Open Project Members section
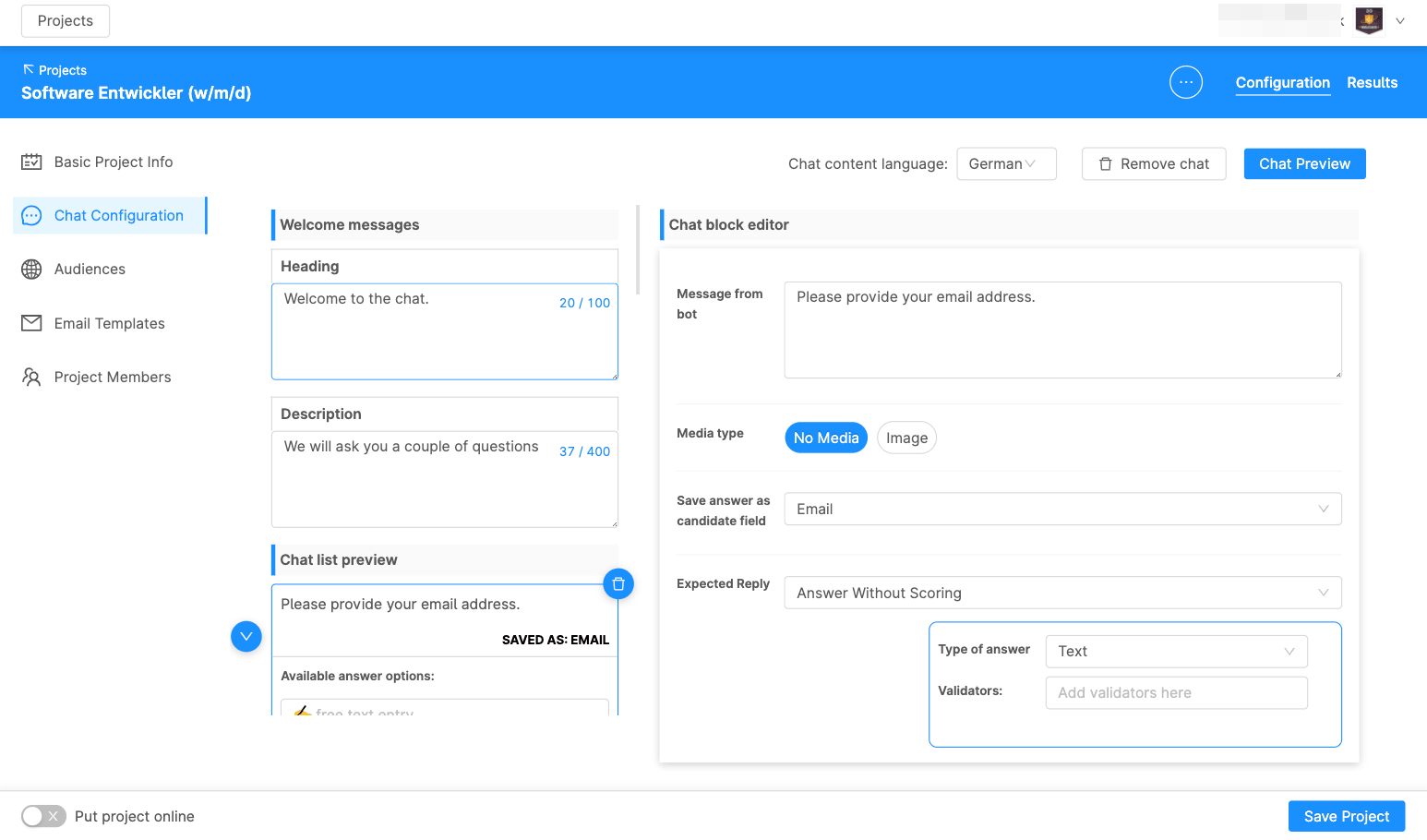1427x840 pixels. (x=112, y=377)
